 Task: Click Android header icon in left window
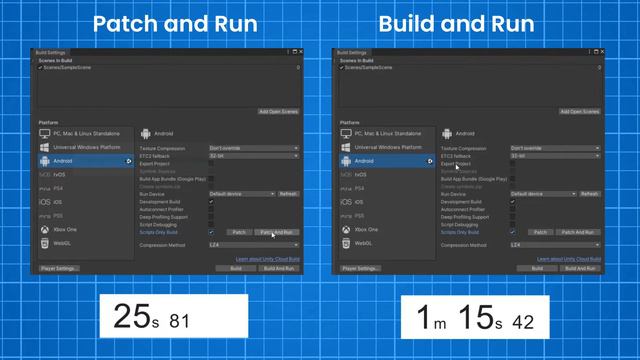coord(146,133)
